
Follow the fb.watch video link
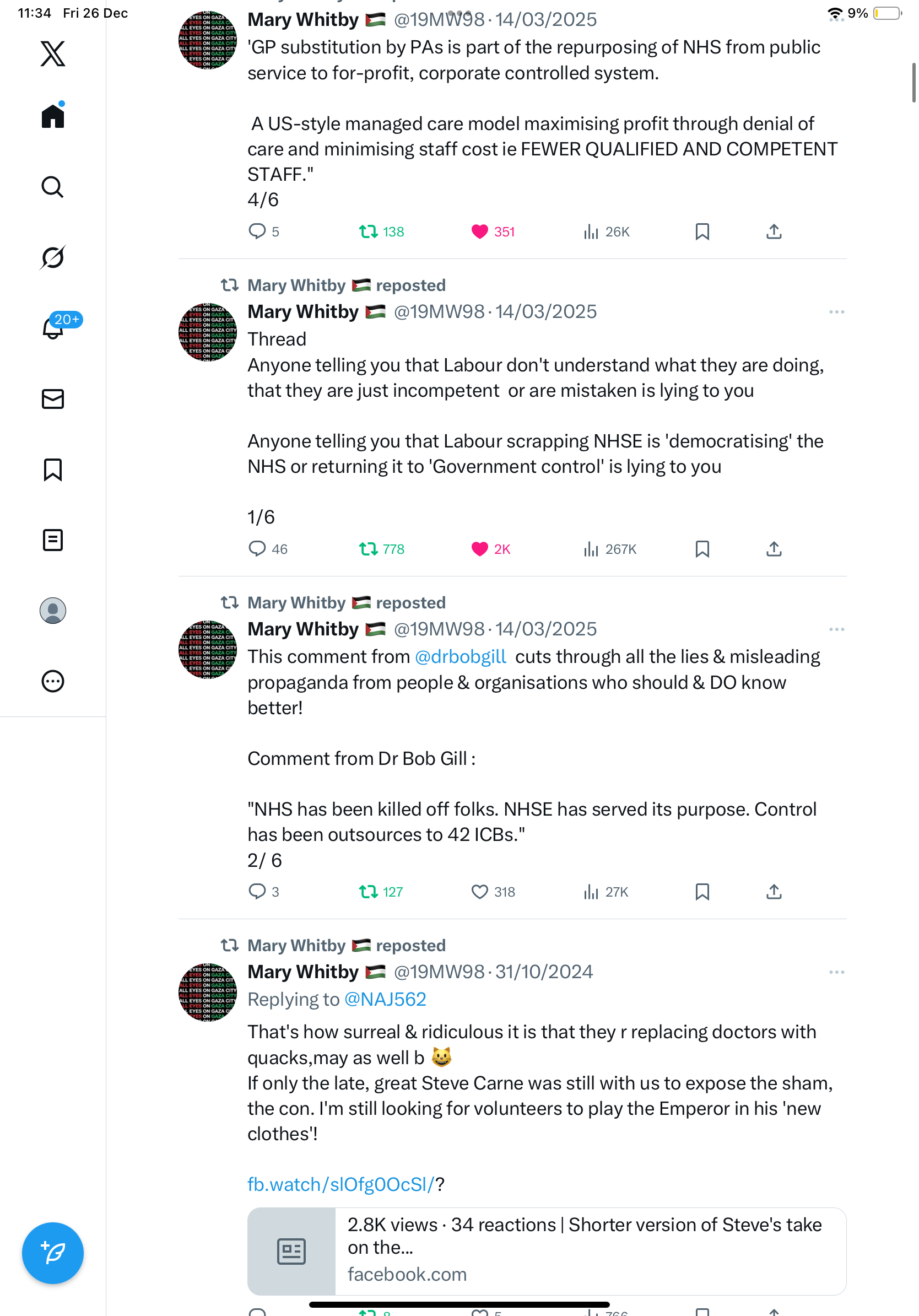point(341,1184)
